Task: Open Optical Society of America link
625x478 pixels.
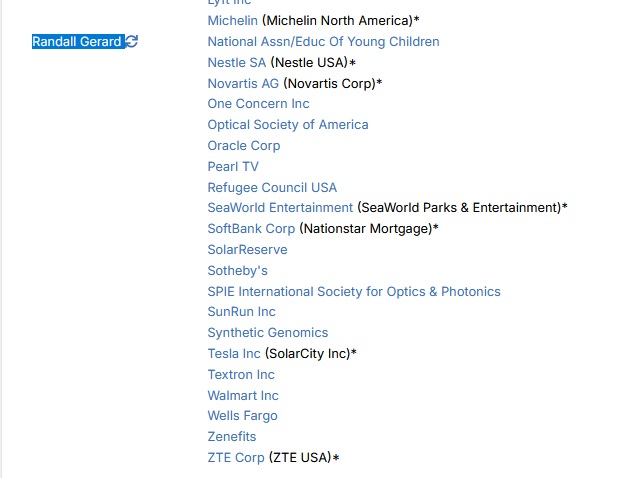Action: [x=288, y=125]
